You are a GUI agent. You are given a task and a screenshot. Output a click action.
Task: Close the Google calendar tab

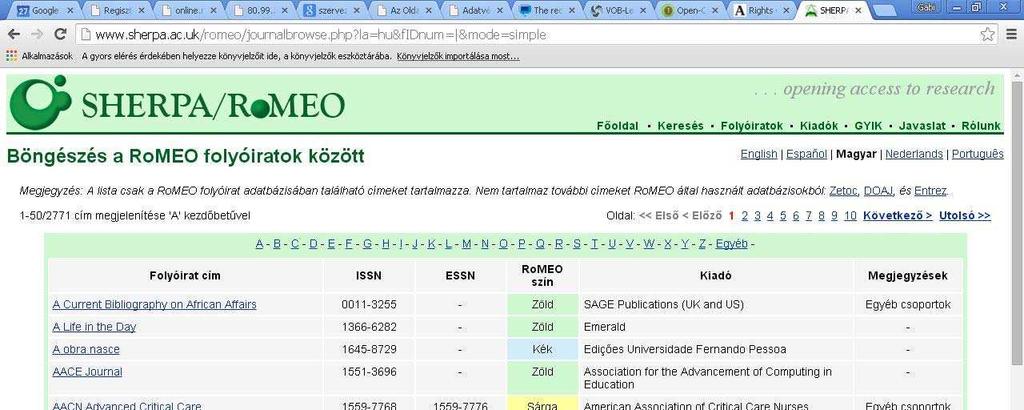(x=70, y=11)
